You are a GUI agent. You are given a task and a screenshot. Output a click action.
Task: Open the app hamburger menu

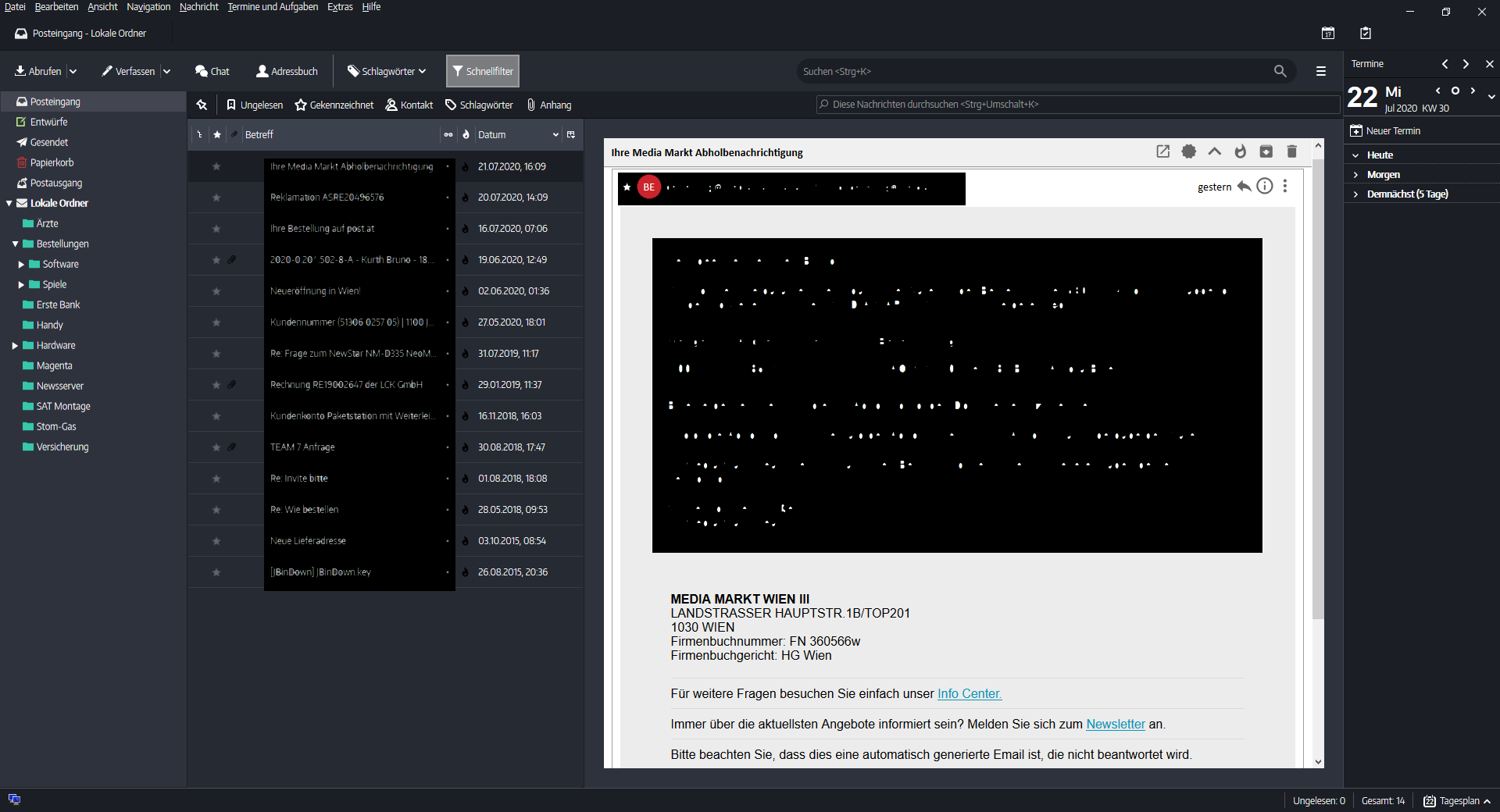click(1321, 71)
